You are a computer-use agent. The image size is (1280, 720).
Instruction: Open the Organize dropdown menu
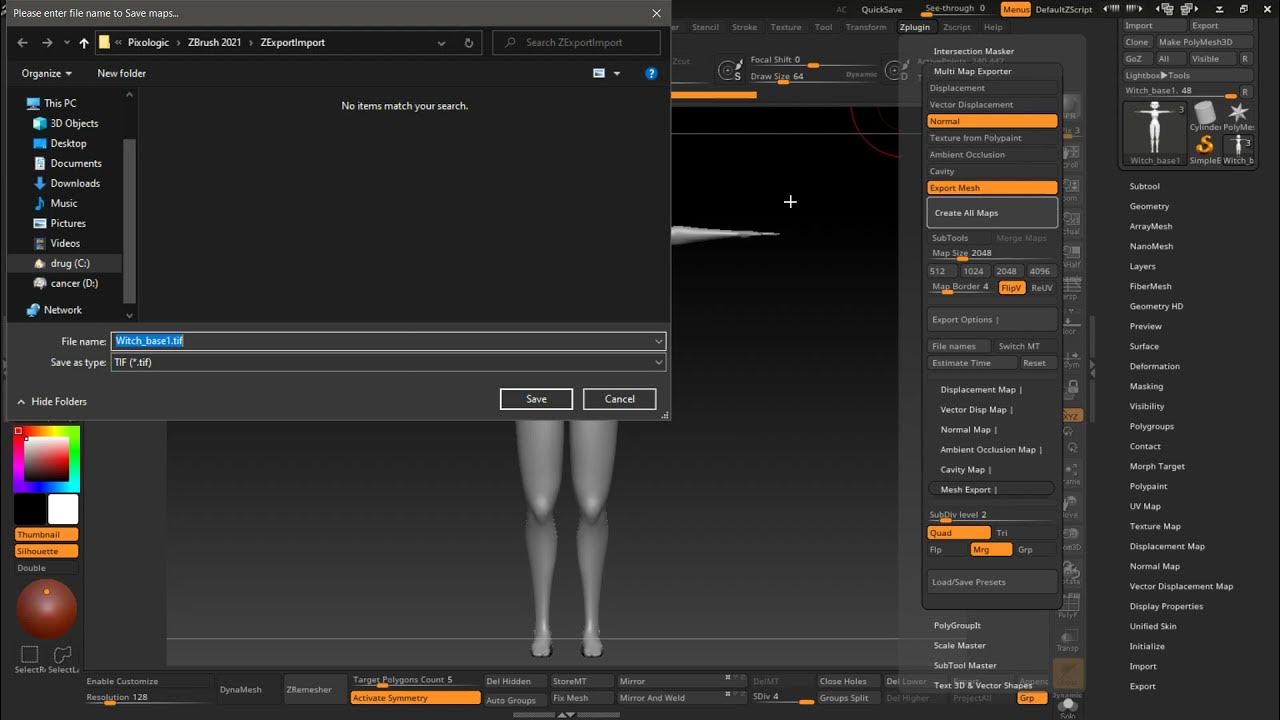coord(47,73)
